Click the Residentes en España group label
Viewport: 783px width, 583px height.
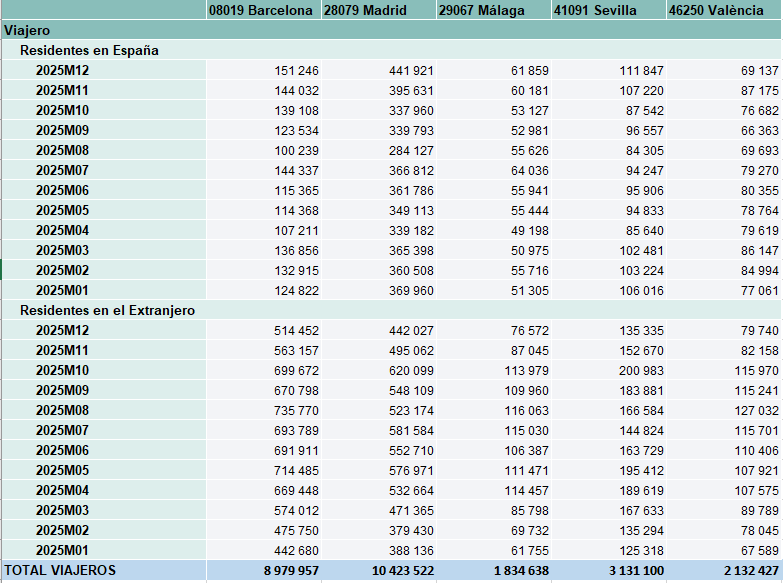89,50
